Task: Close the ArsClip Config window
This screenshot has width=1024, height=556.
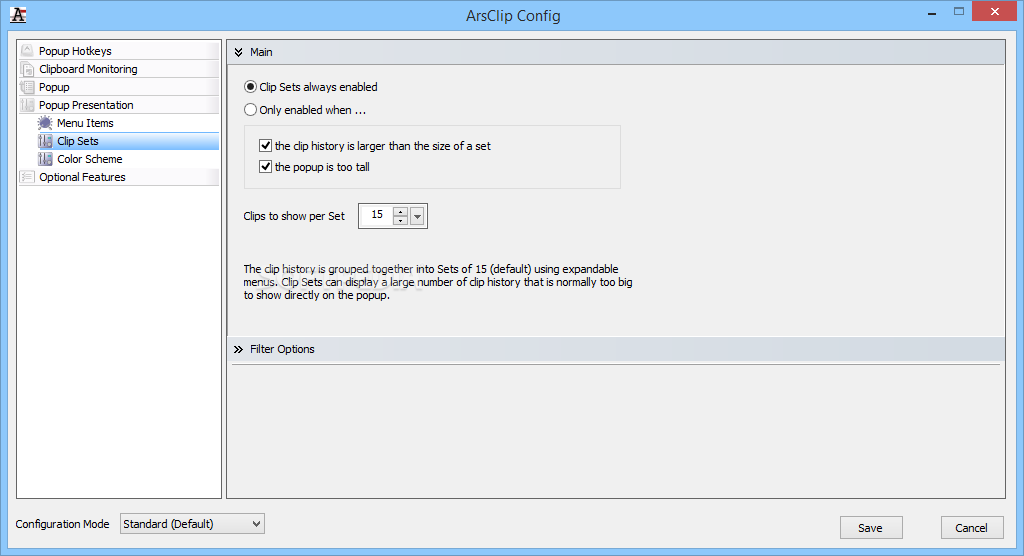Action: [x=995, y=12]
